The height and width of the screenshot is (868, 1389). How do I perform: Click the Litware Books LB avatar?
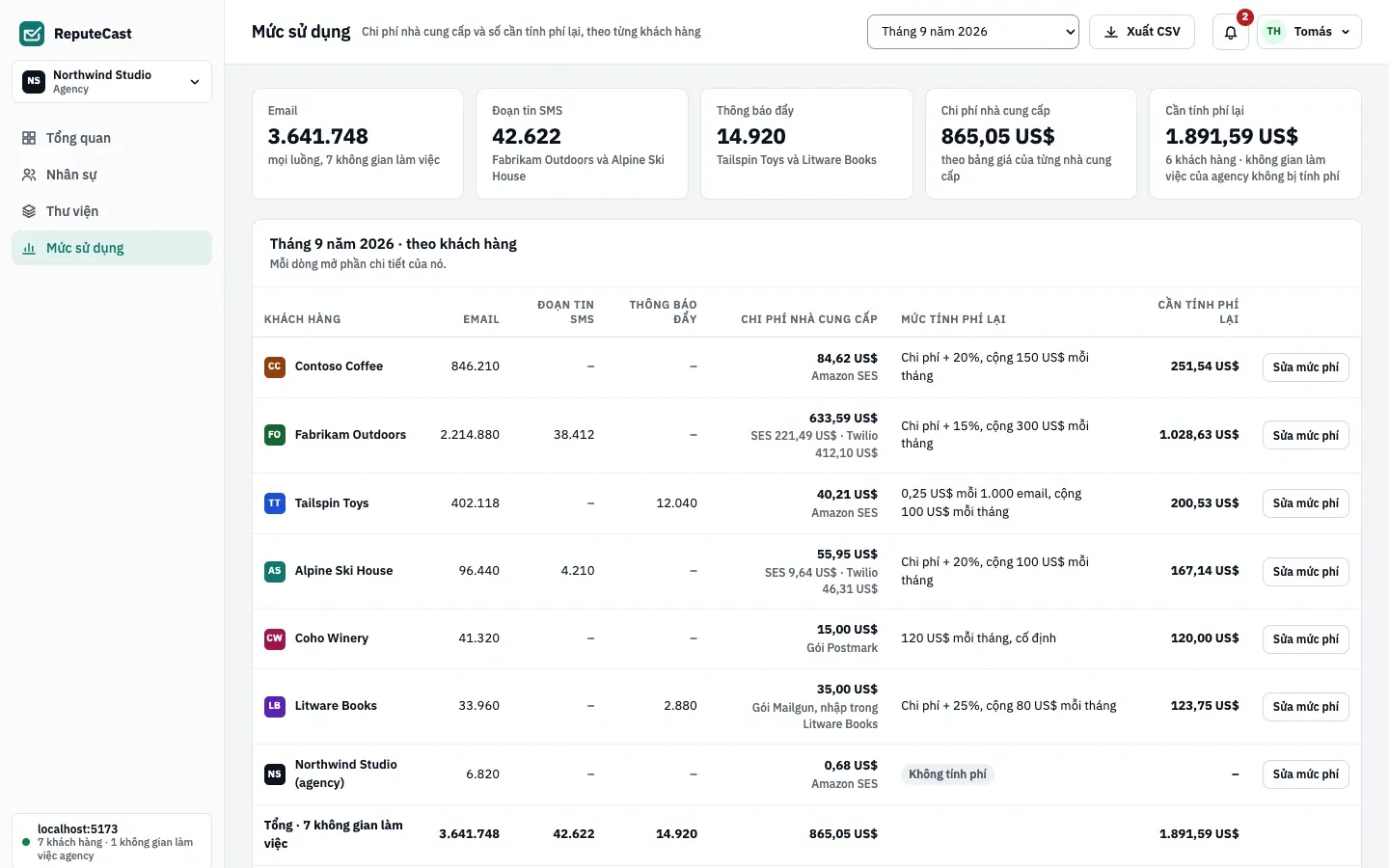[x=275, y=706]
